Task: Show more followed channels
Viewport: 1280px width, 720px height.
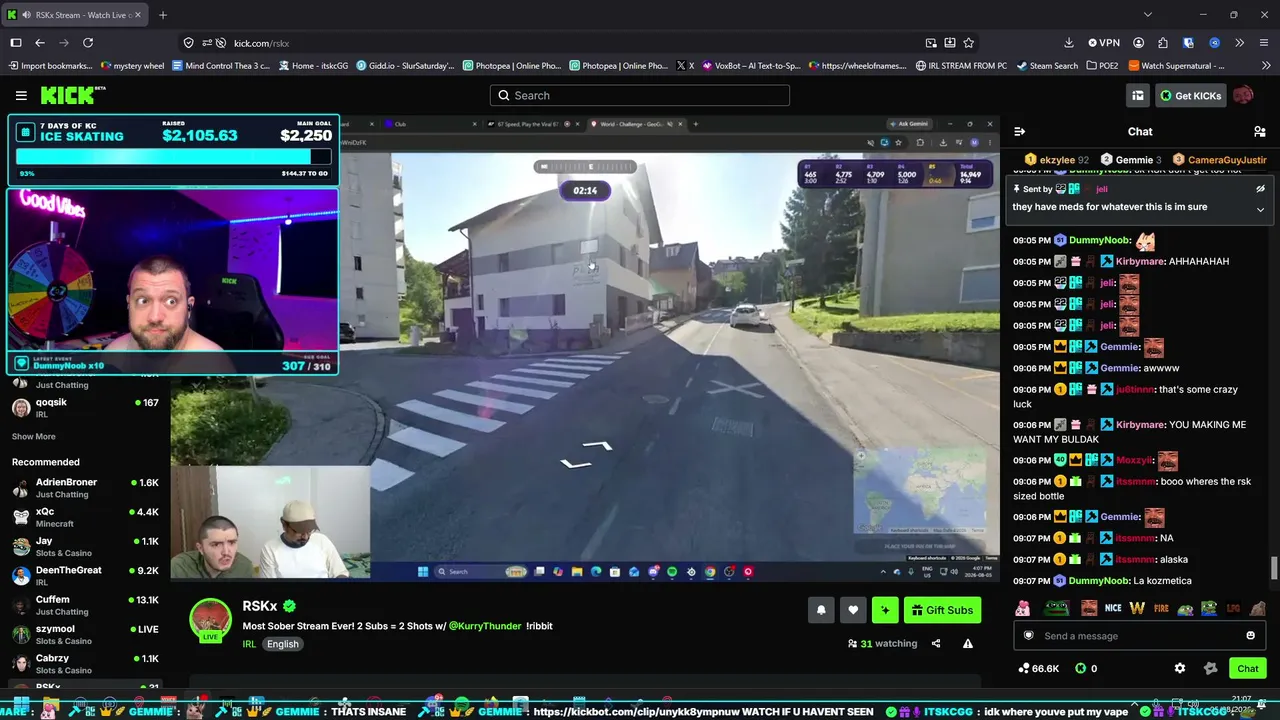Action: (x=34, y=437)
